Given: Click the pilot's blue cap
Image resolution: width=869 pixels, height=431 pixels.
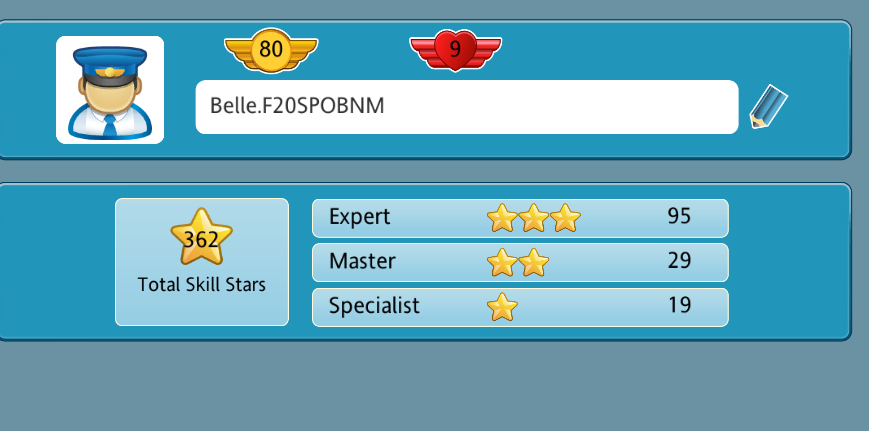Looking at the screenshot, I should point(110,63).
